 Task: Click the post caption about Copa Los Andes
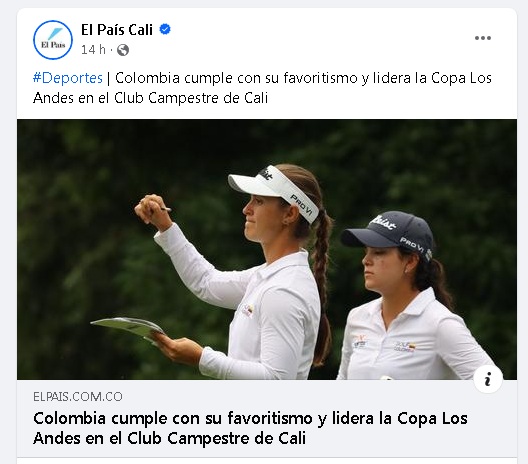point(262,88)
